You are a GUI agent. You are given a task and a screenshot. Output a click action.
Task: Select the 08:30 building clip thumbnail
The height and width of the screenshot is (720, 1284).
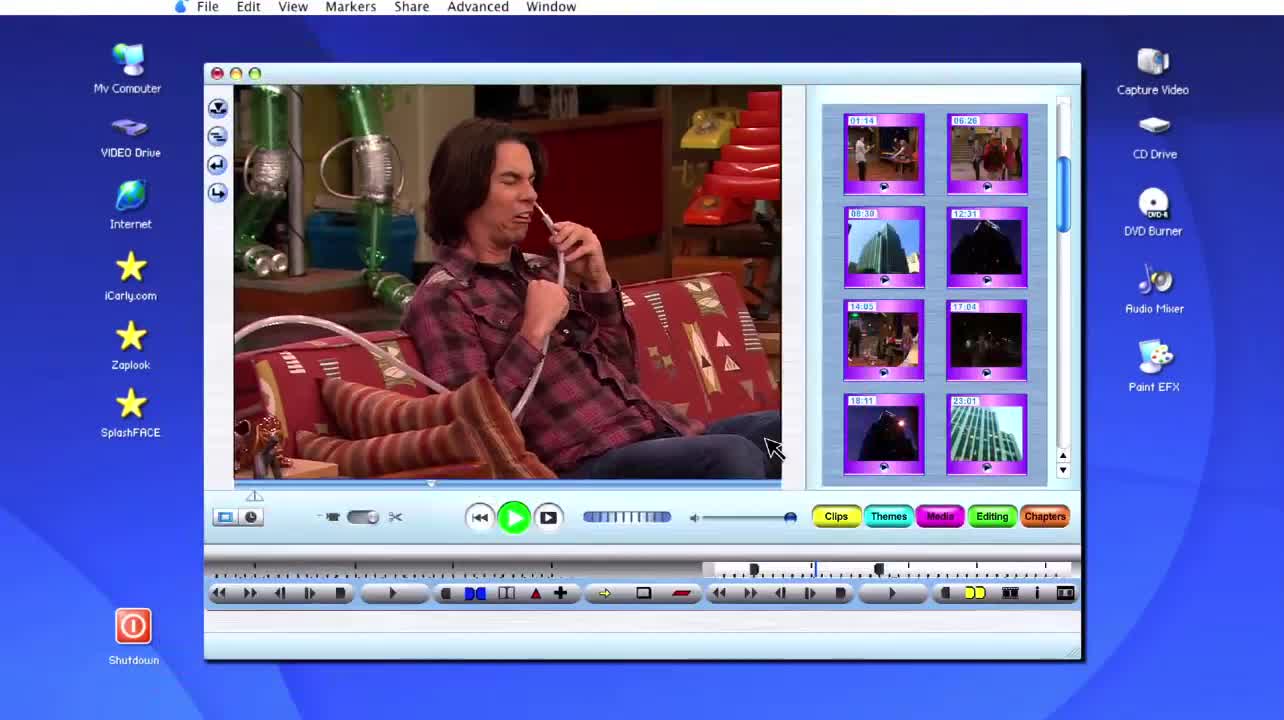click(884, 247)
